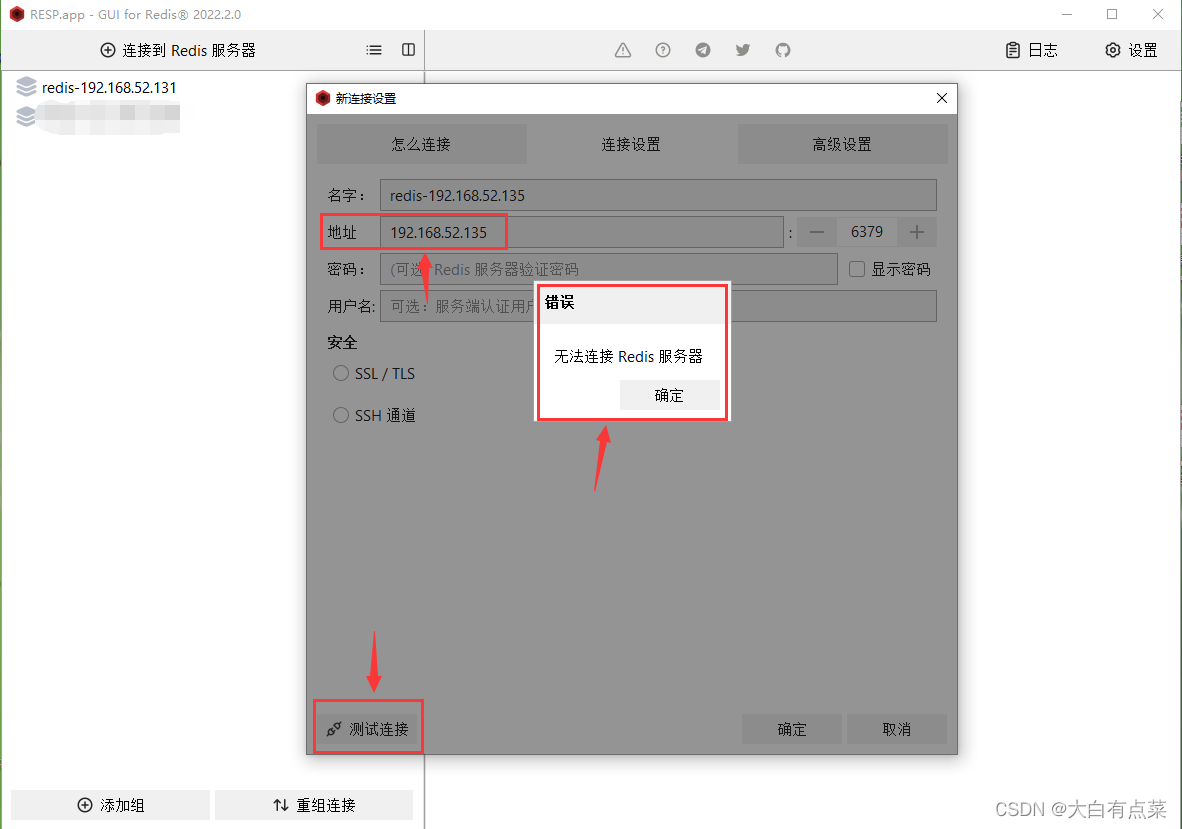Click the split view icon in the toolbar

click(x=408, y=49)
